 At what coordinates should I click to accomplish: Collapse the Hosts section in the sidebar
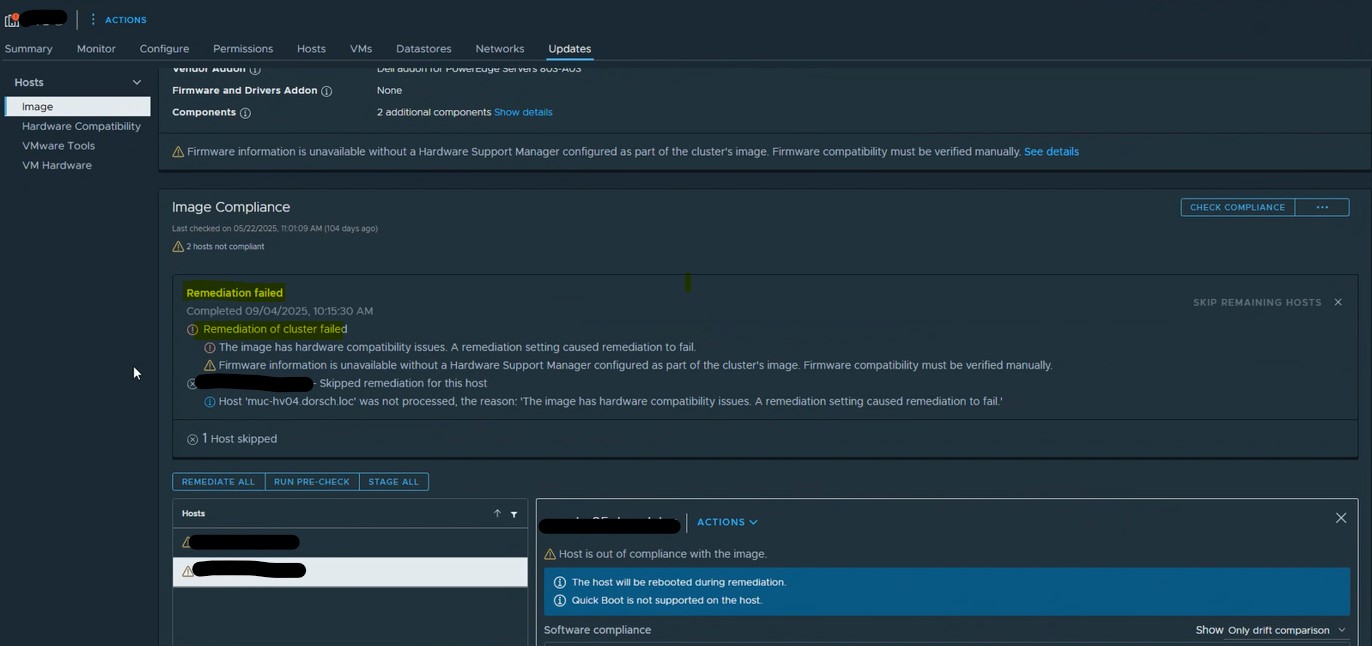[x=137, y=82]
